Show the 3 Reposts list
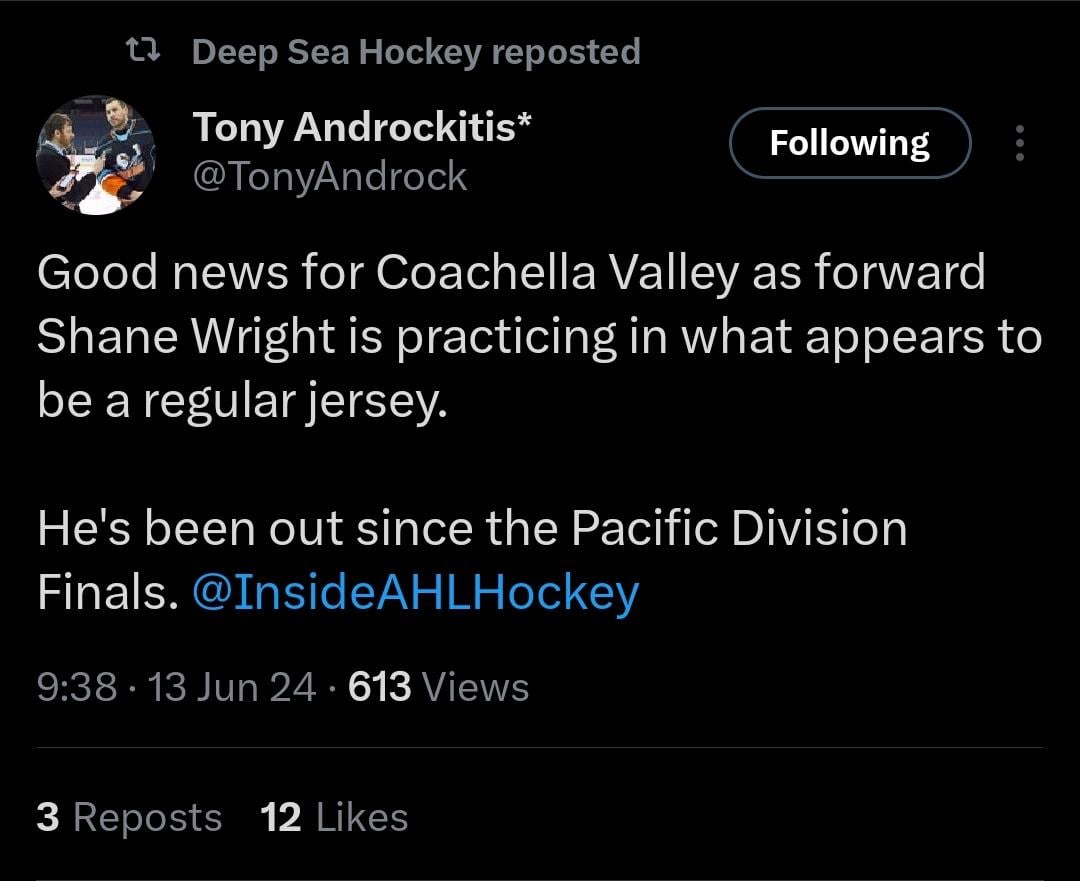This screenshot has height=881, width=1080. [129, 817]
